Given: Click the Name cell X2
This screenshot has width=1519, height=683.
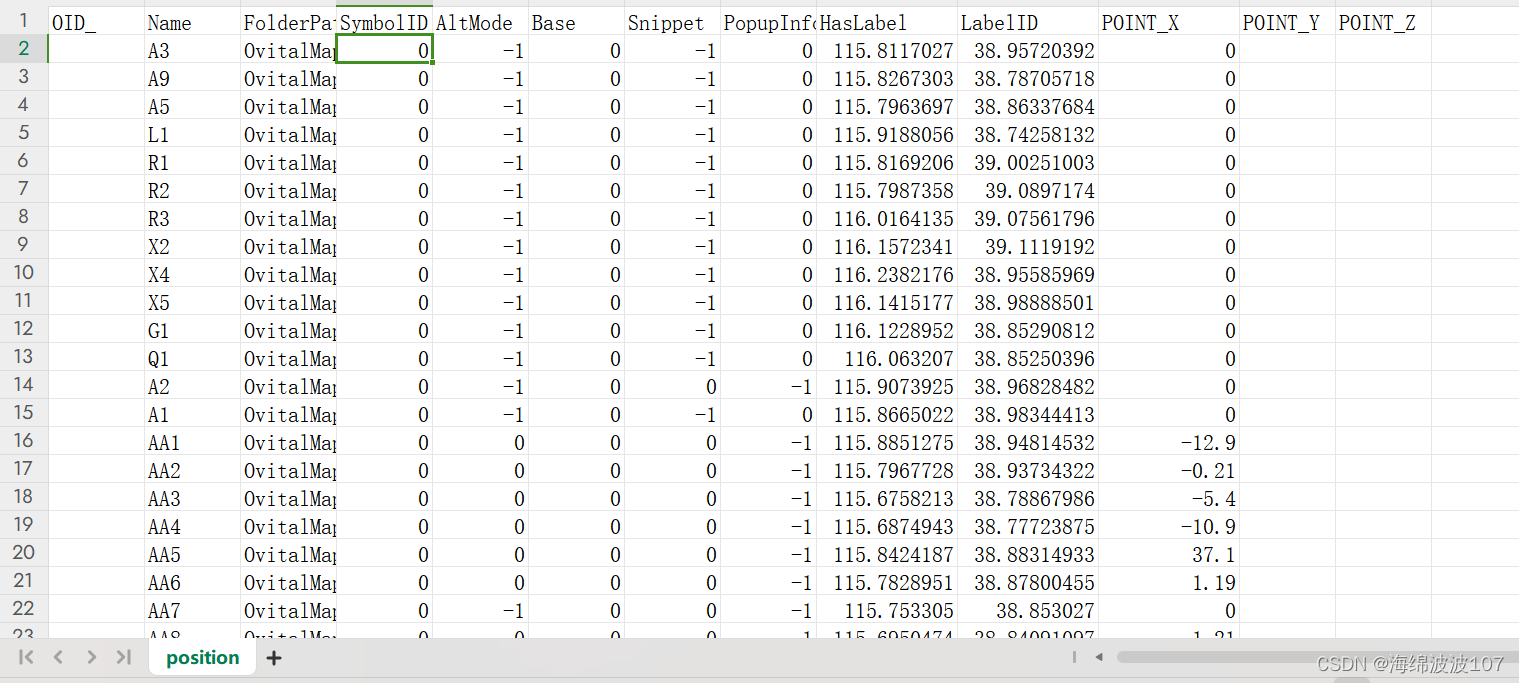Looking at the screenshot, I should click(192, 246).
